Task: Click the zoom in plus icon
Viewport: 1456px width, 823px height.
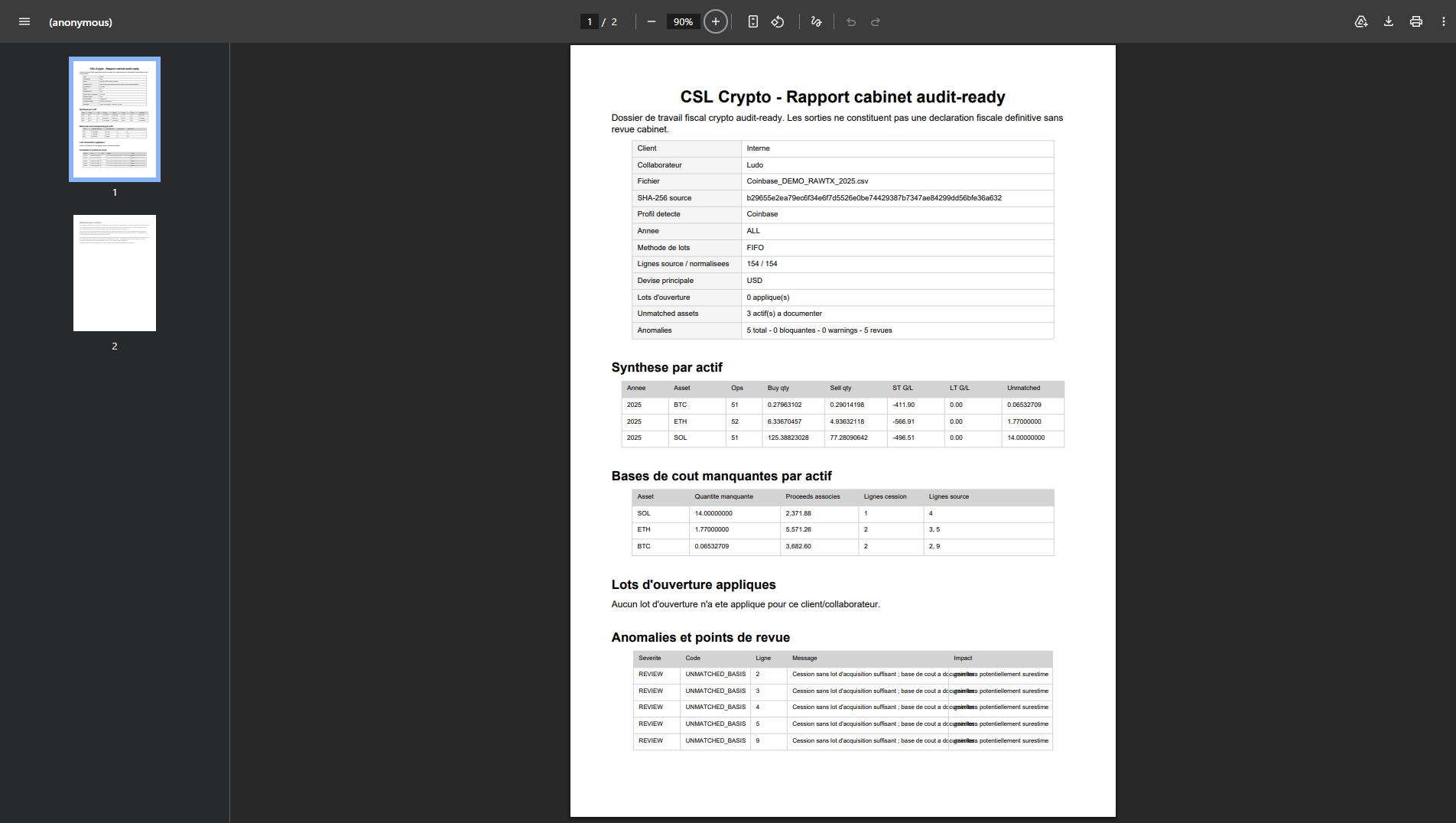Action: (x=716, y=21)
